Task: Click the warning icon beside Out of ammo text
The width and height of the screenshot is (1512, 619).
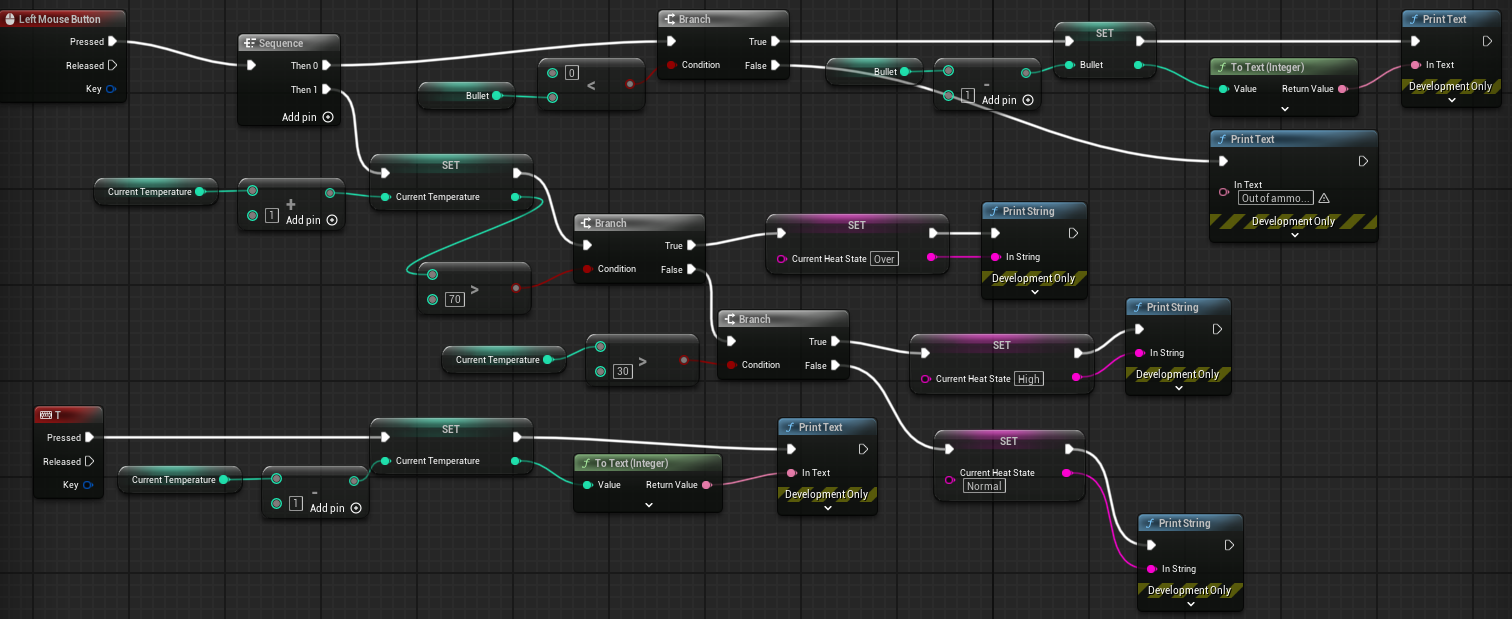Action: (1324, 198)
